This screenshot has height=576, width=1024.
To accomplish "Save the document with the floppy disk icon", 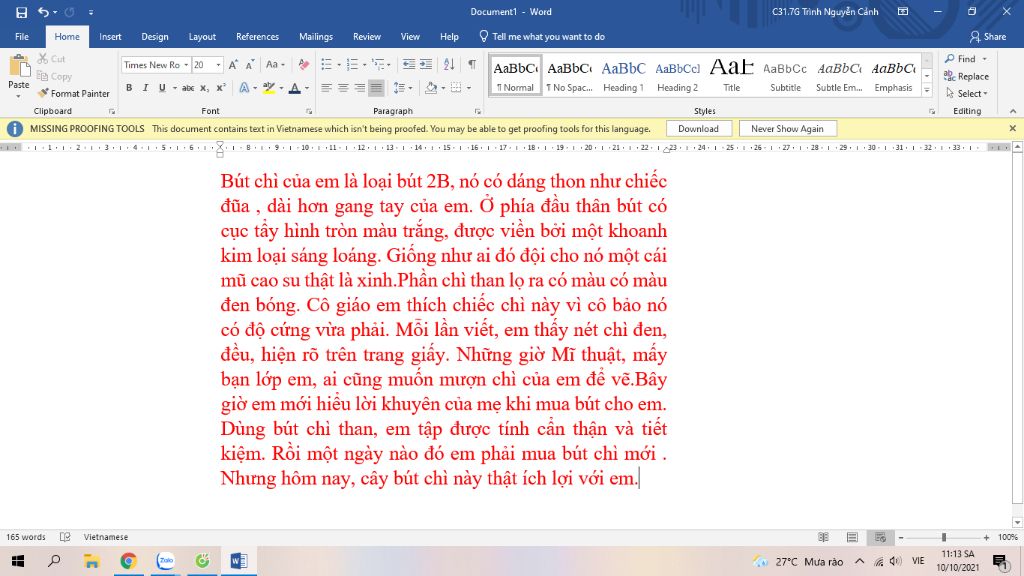I will [x=22, y=12].
